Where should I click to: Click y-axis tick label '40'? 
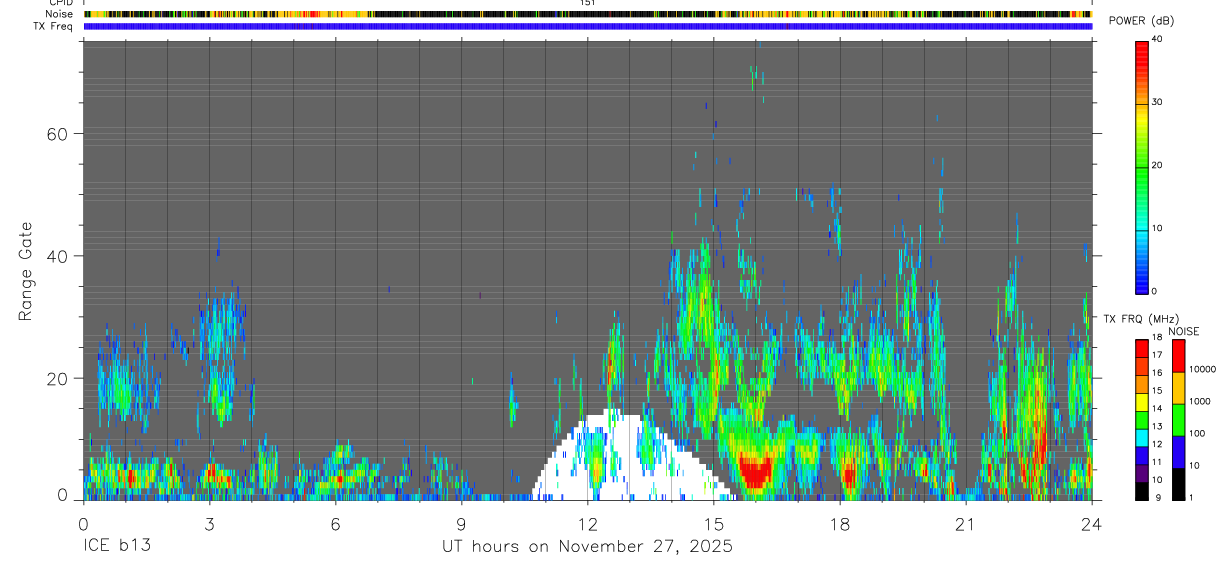[x=56, y=256]
